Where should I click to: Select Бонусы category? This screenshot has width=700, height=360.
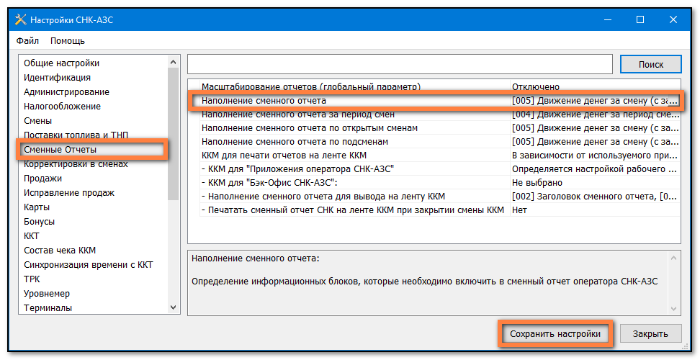click(39, 222)
